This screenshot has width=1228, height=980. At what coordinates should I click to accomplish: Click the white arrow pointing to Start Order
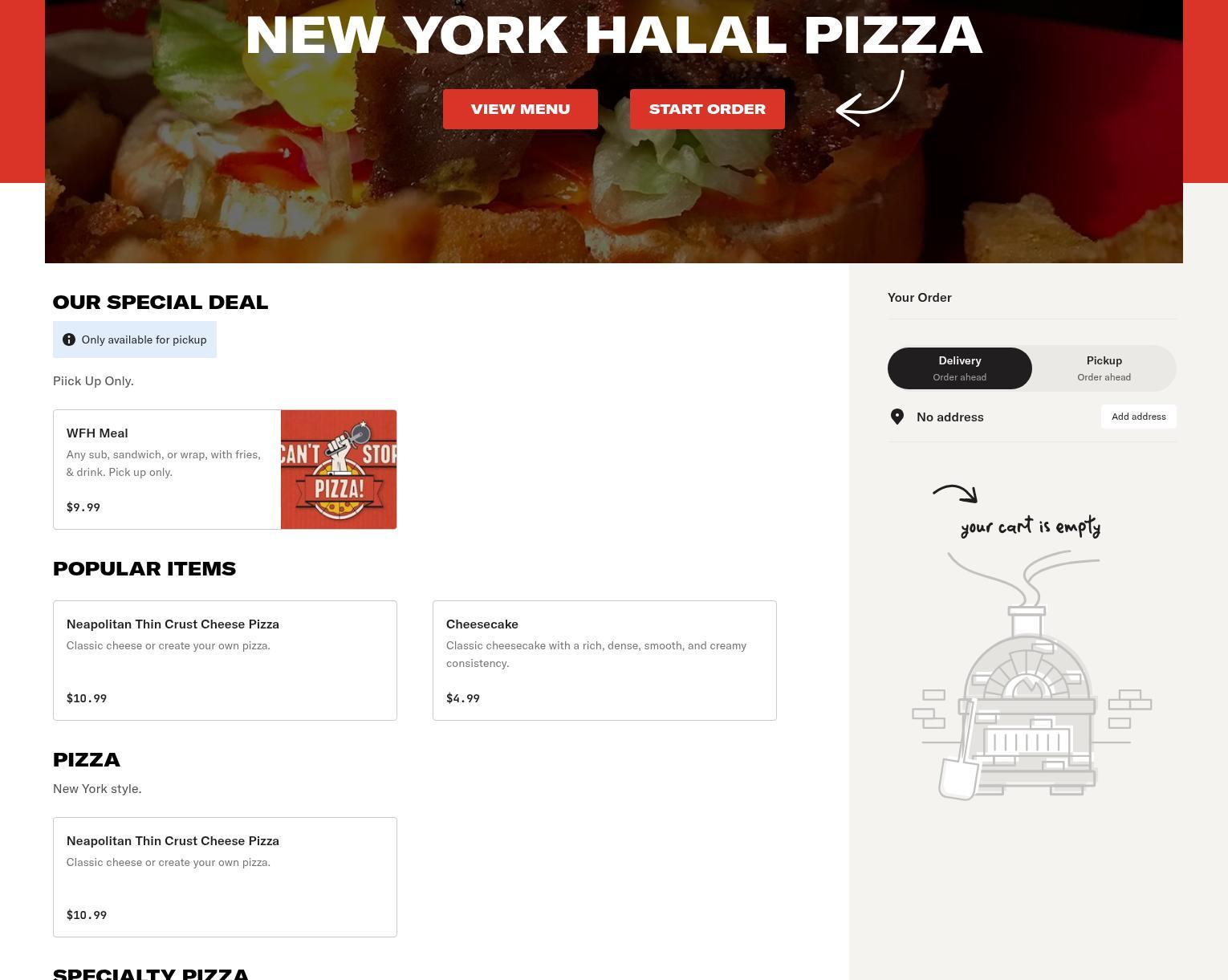click(870, 98)
